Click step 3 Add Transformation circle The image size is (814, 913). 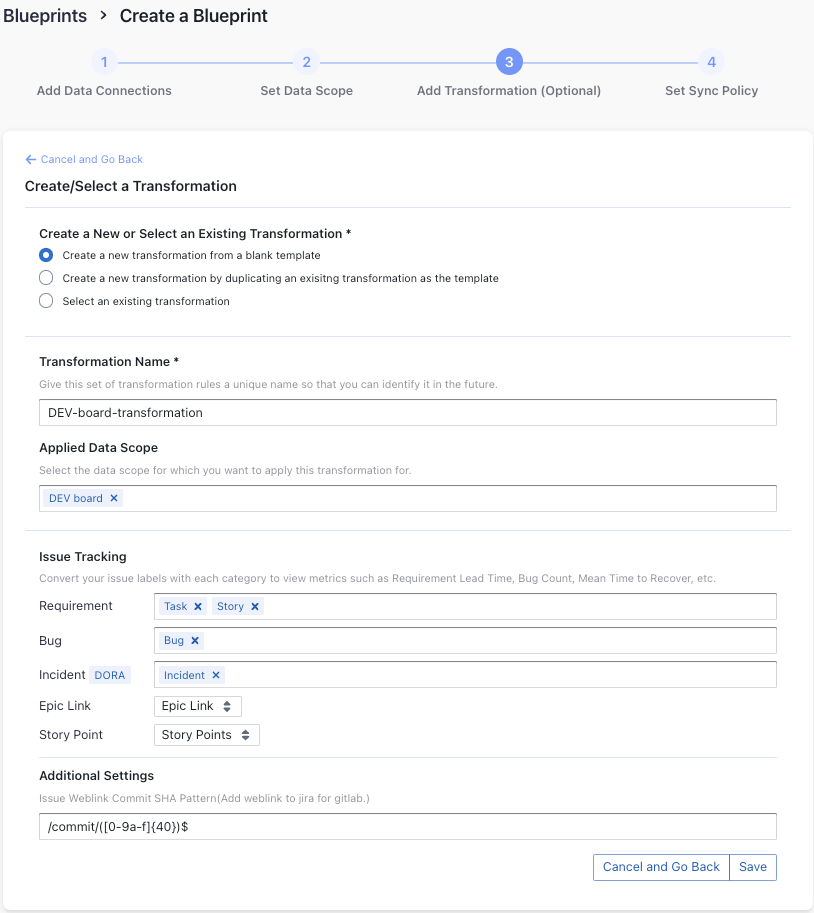point(509,62)
